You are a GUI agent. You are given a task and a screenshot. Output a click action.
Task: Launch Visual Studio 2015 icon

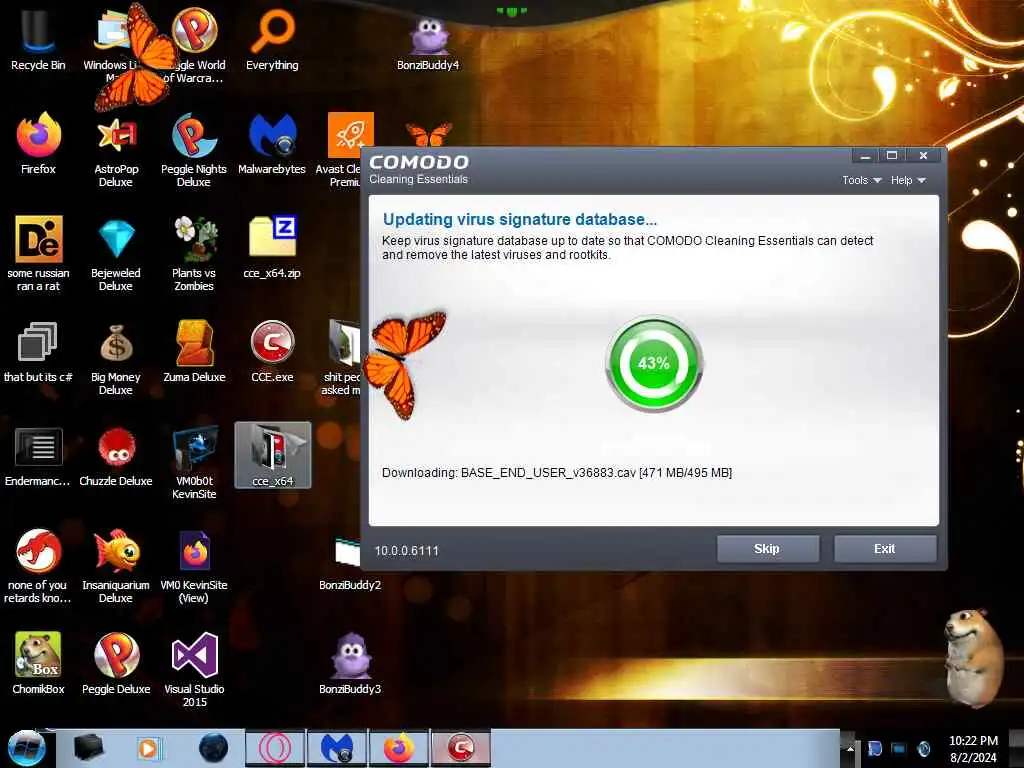tap(194, 669)
